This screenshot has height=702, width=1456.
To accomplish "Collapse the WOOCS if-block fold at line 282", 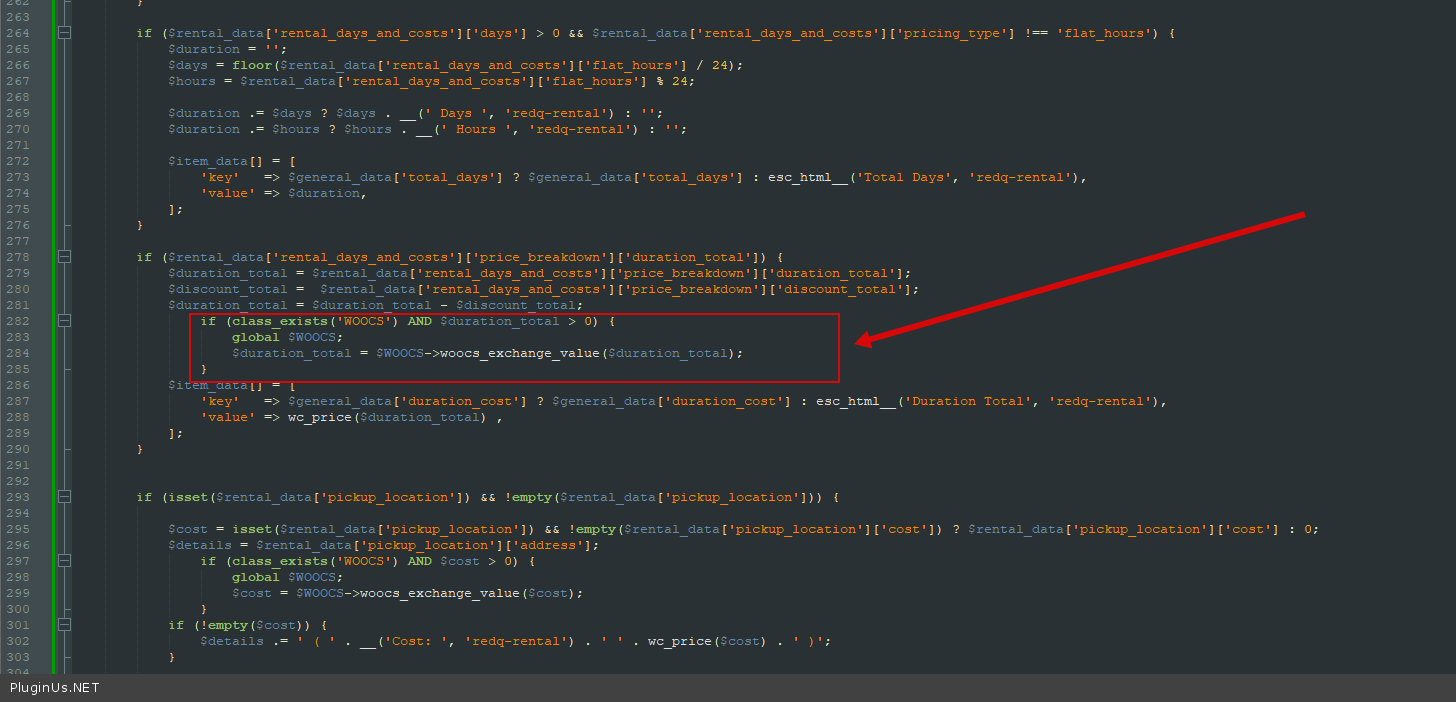I will 65,321.
